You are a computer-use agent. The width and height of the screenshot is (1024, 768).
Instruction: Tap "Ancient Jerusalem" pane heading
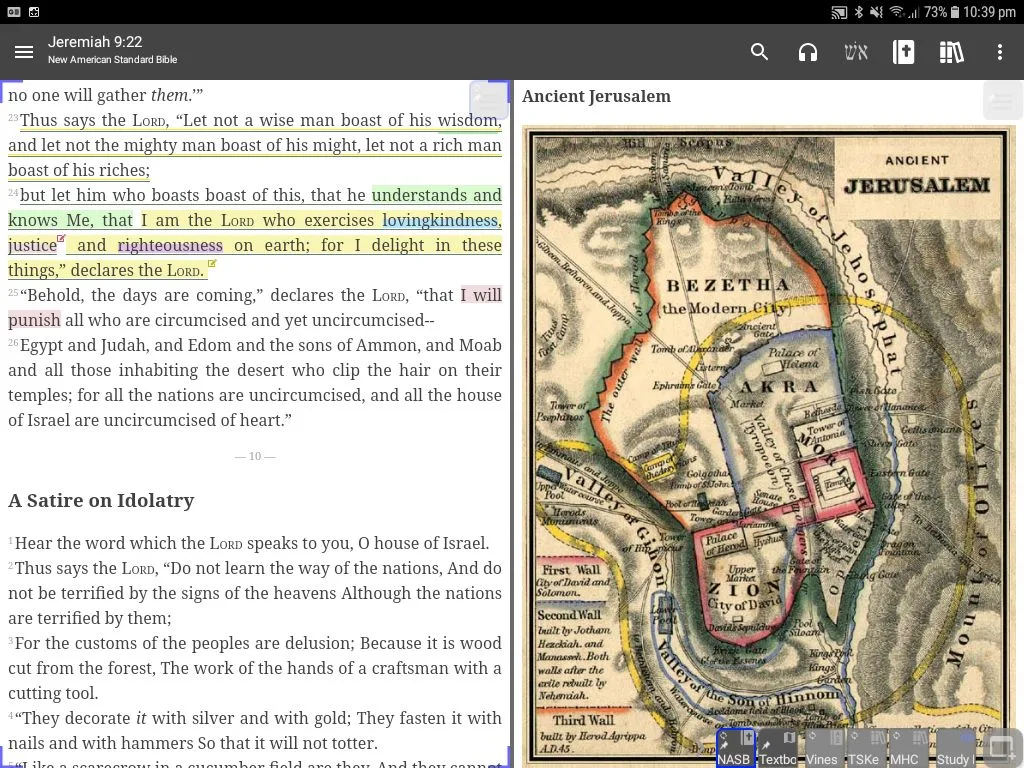[x=596, y=97]
